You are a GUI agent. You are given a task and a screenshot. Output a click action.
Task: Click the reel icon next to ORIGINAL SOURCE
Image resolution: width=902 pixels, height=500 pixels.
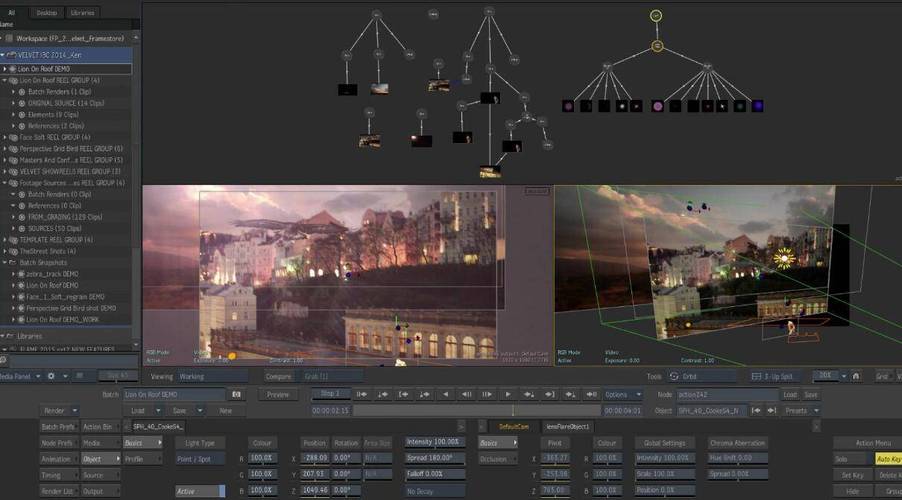click(x=22, y=104)
